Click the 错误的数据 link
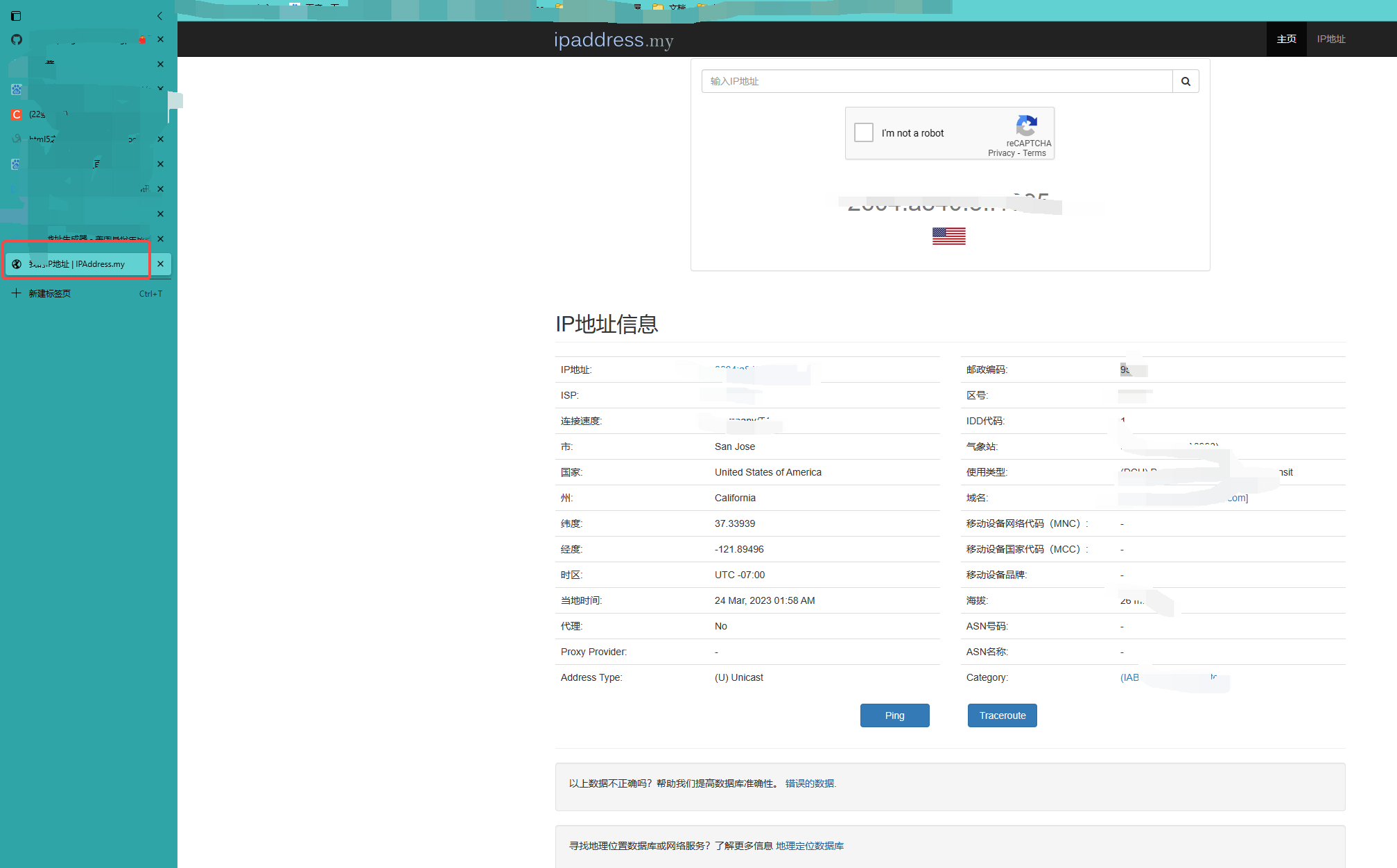 point(810,783)
